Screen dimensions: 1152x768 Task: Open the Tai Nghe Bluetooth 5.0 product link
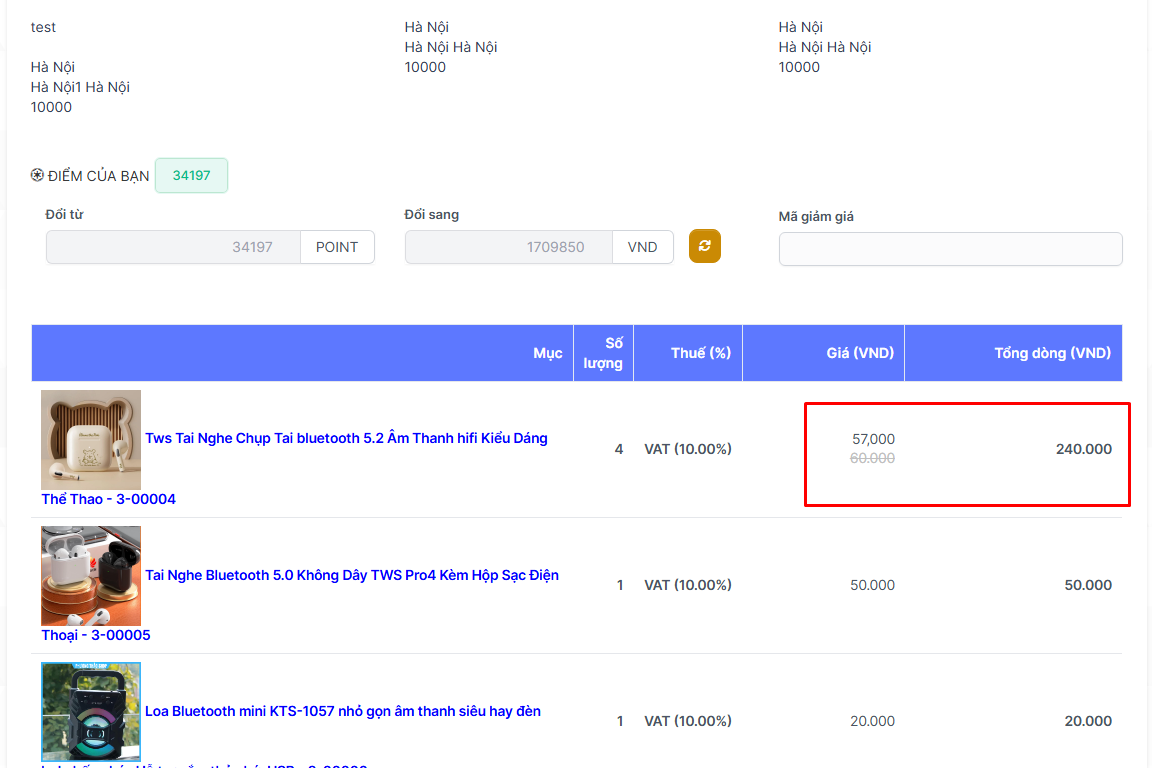[x=351, y=575]
